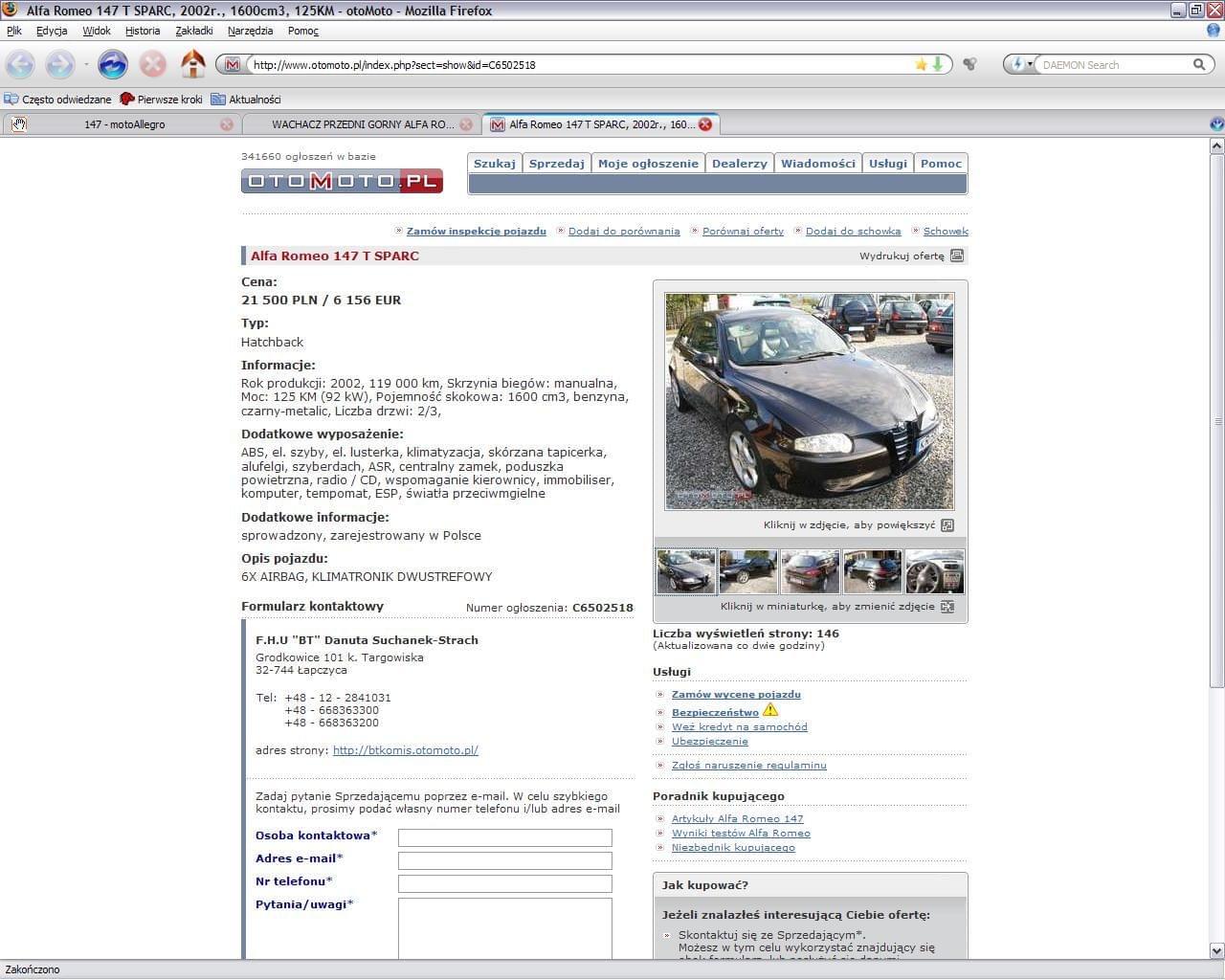Click the print icon next to Wydrukuj ofertę

tap(957, 256)
